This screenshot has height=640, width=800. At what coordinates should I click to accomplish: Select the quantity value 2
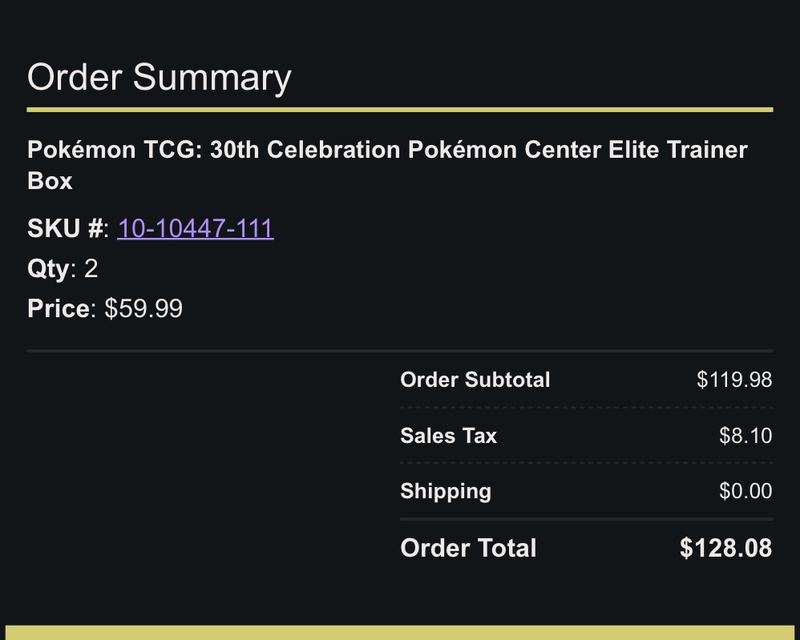[x=91, y=268]
